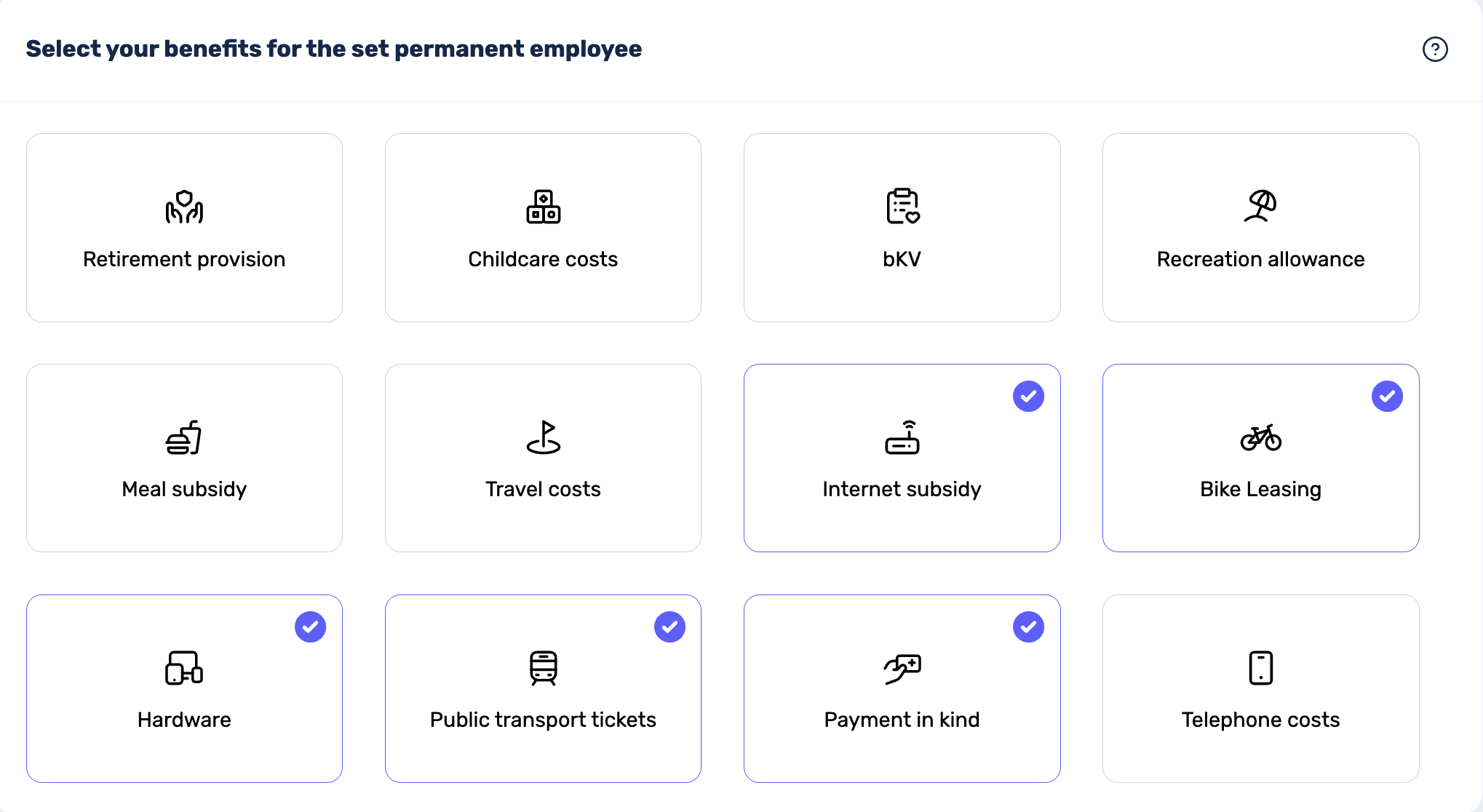Click the Recreation allowance beach umbrella icon
Viewport: 1483px width, 812px height.
tap(1260, 206)
